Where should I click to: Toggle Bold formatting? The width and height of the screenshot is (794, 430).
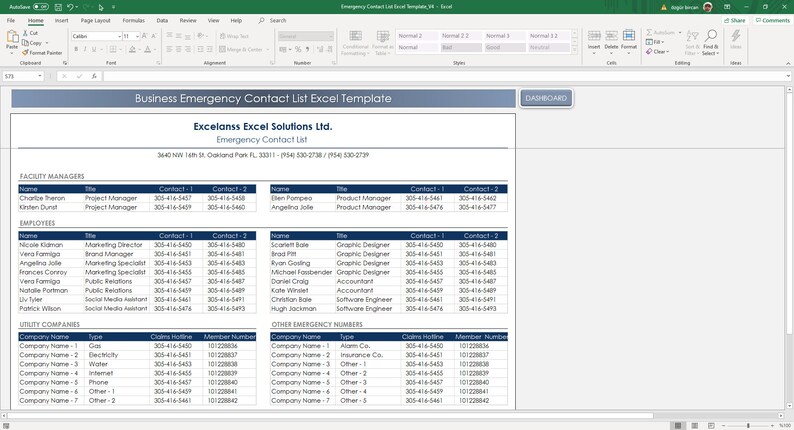pyautogui.click(x=76, y=50)
